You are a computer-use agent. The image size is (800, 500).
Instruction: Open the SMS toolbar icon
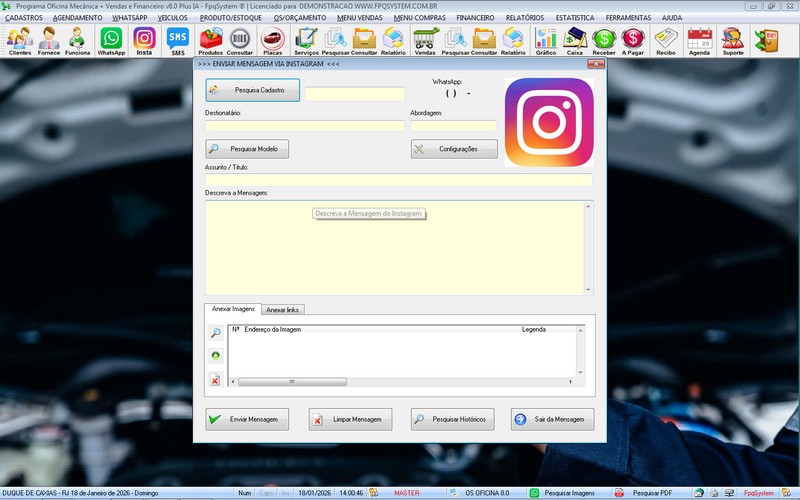tap(178, 41)
